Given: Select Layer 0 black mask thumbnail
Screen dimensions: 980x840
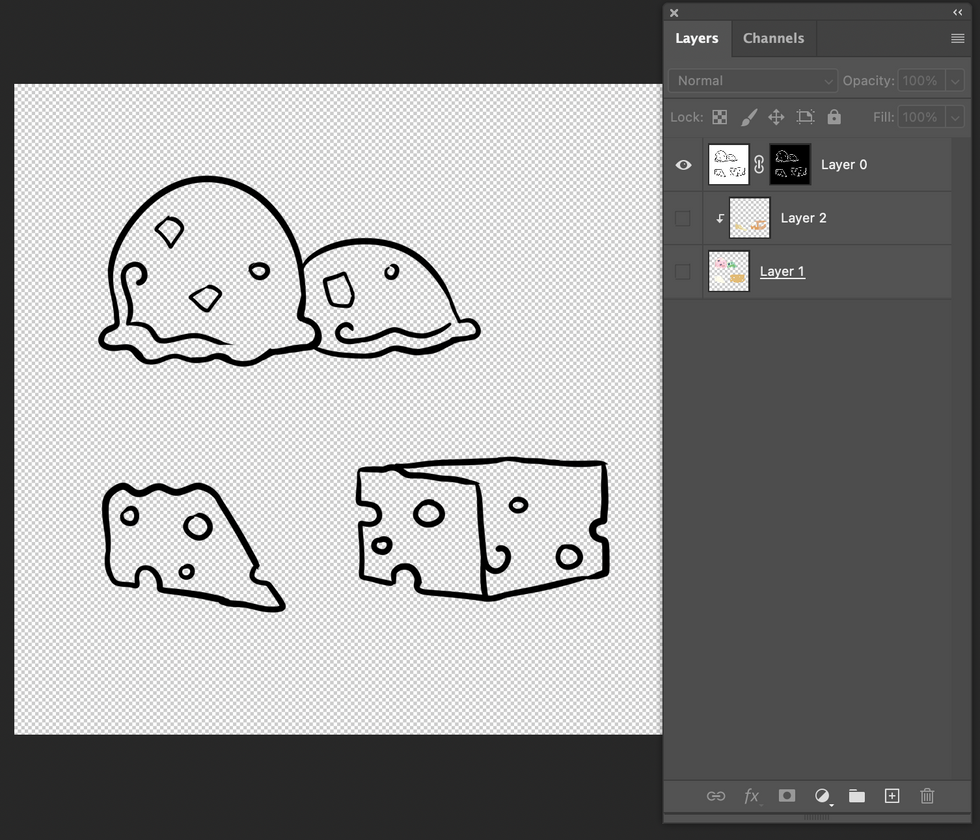Looking at the screenshot, I should click(790, 164).
